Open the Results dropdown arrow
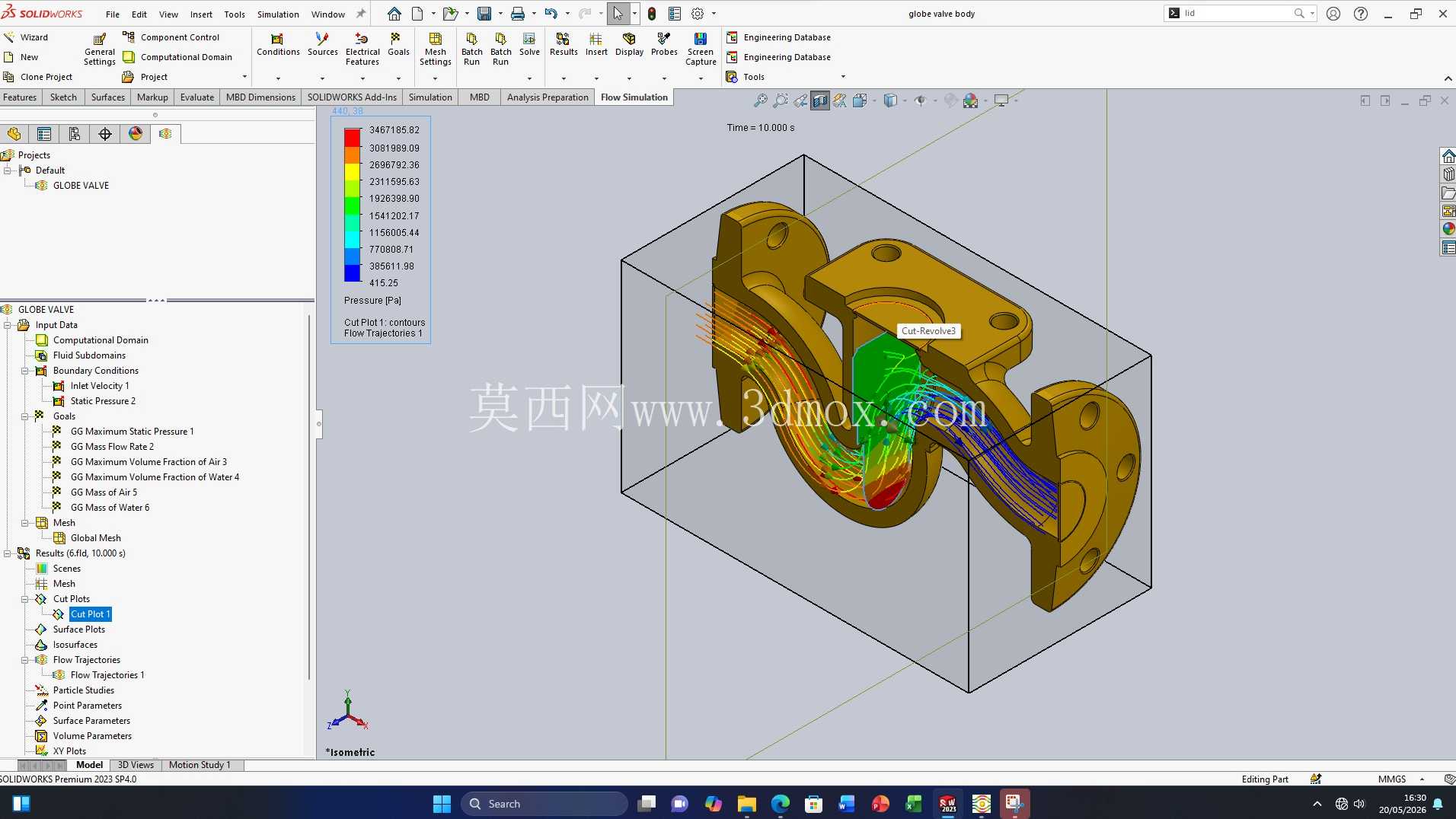The width and height of the screenshot is (1456, 819). (x=564, y=78)
